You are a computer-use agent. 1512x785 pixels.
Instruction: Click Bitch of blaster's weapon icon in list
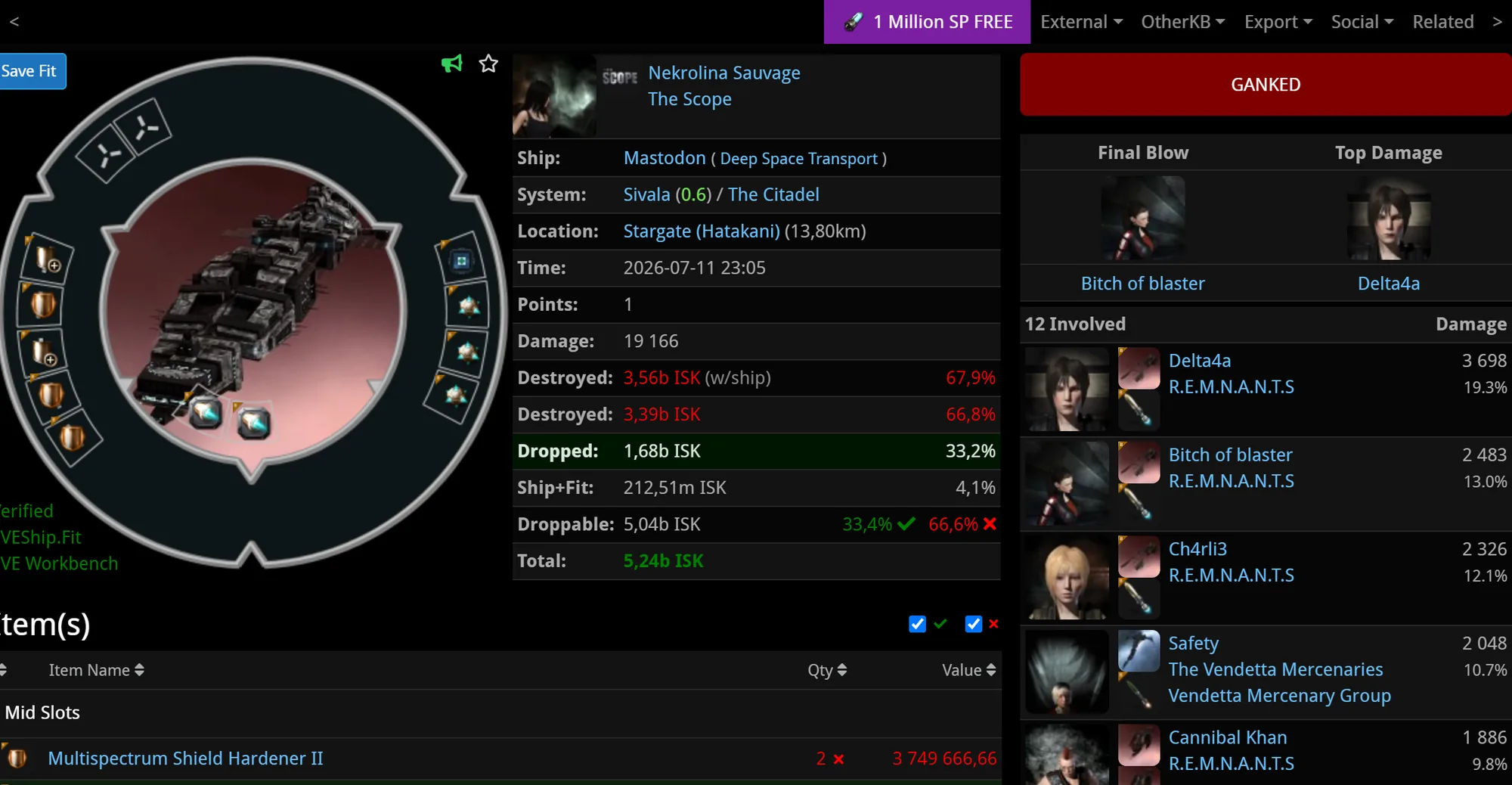click(x=1139, y=503)
